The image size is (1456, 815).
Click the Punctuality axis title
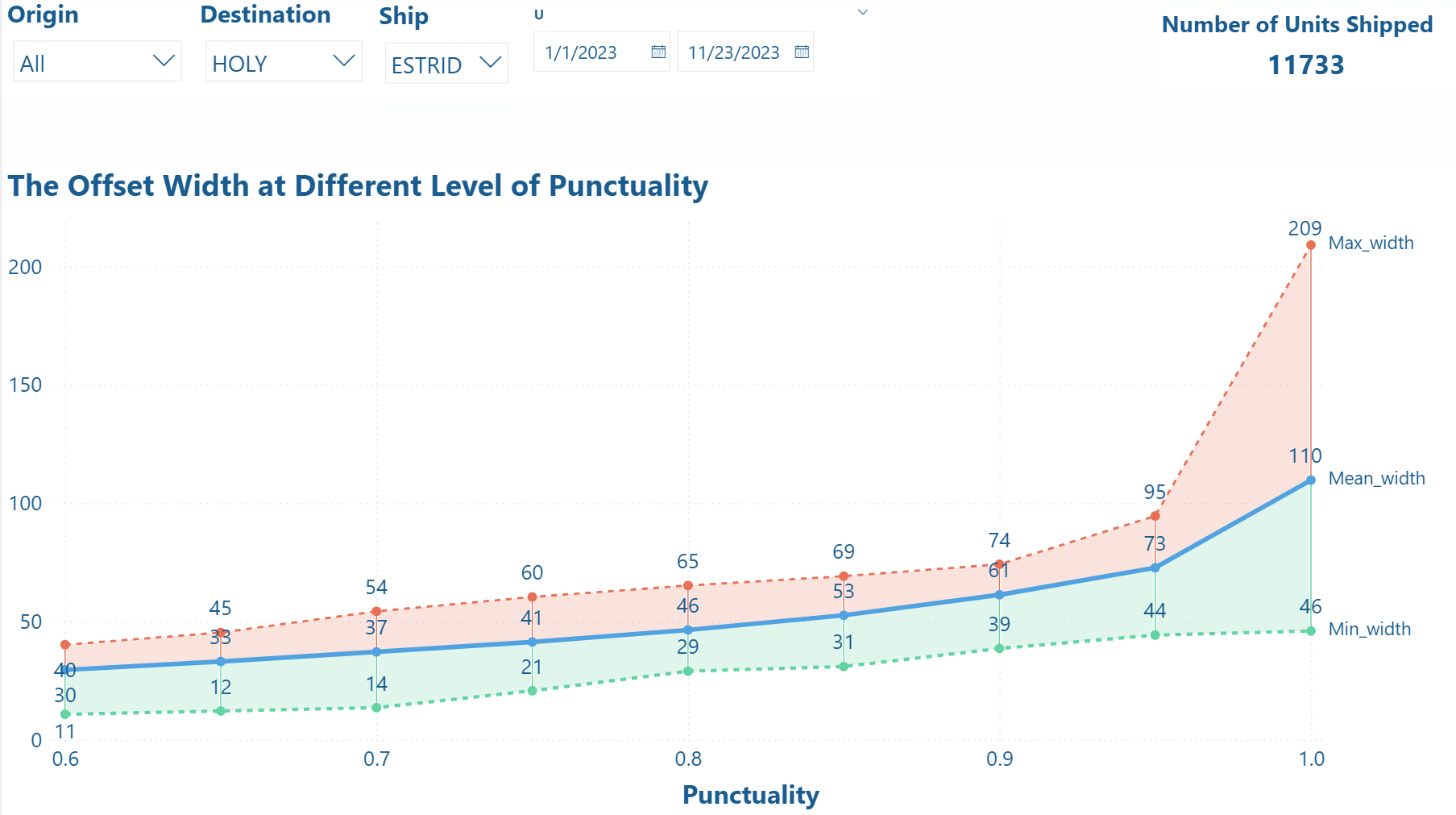click(750, 795)
